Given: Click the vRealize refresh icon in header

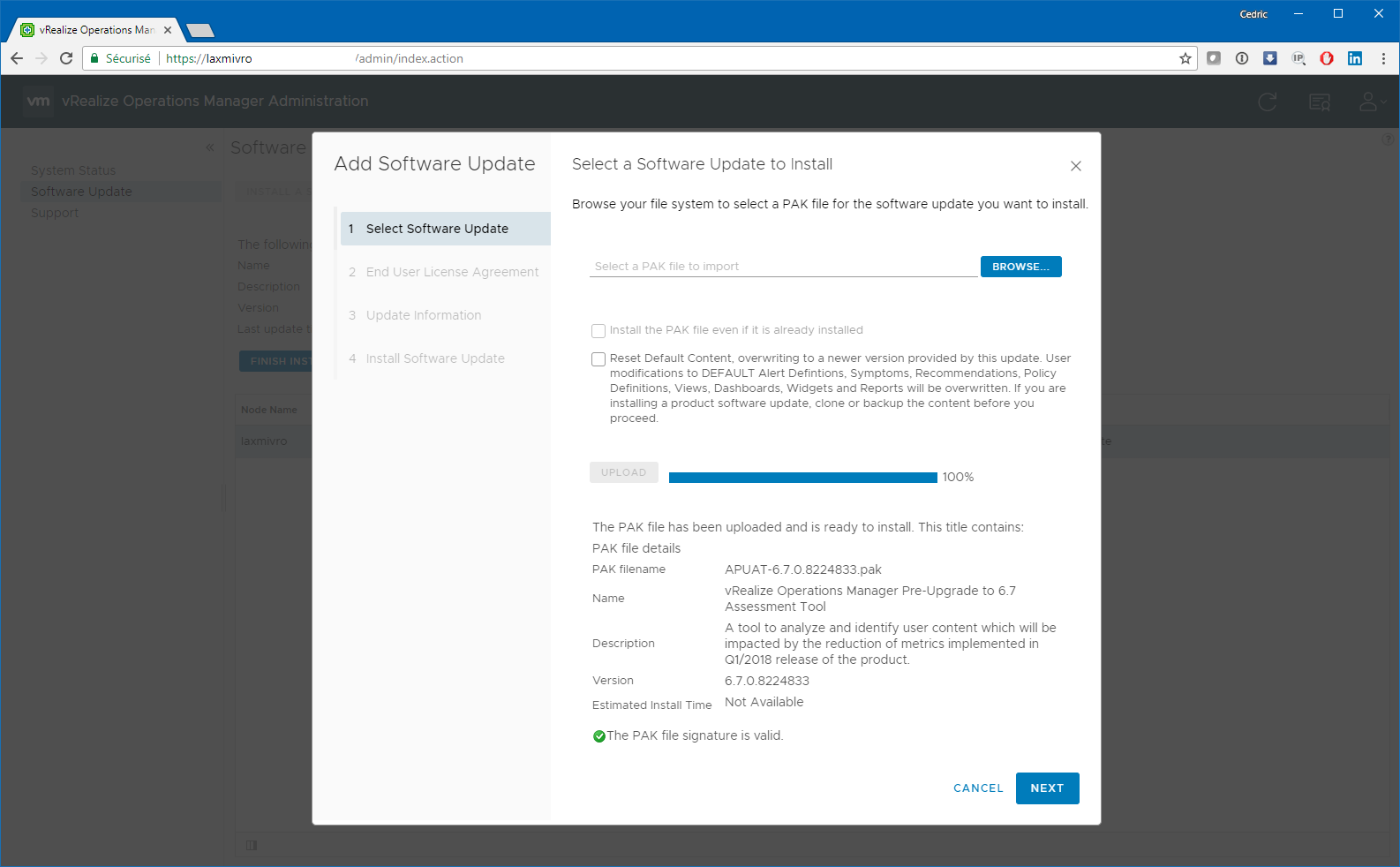Looking at the screenshot, I should (x=1268, y=102).
